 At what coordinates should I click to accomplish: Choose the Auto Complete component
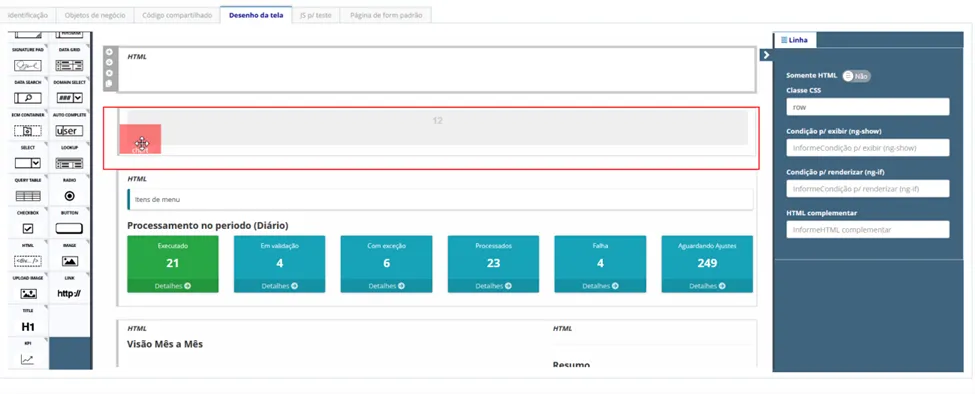pos(69,126)
